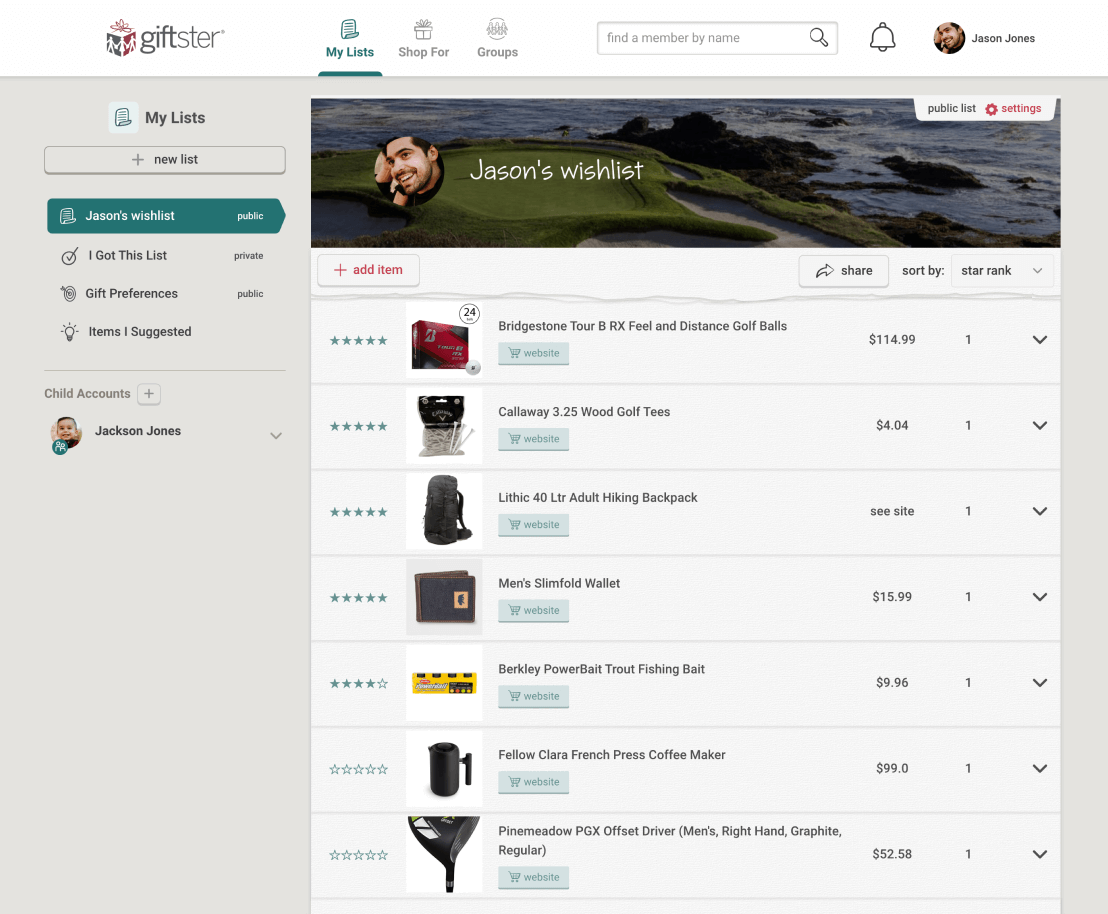Open Callaway golf tees product image
Image resolution: width=1108 pixels, height=914 pixels.
444,426
